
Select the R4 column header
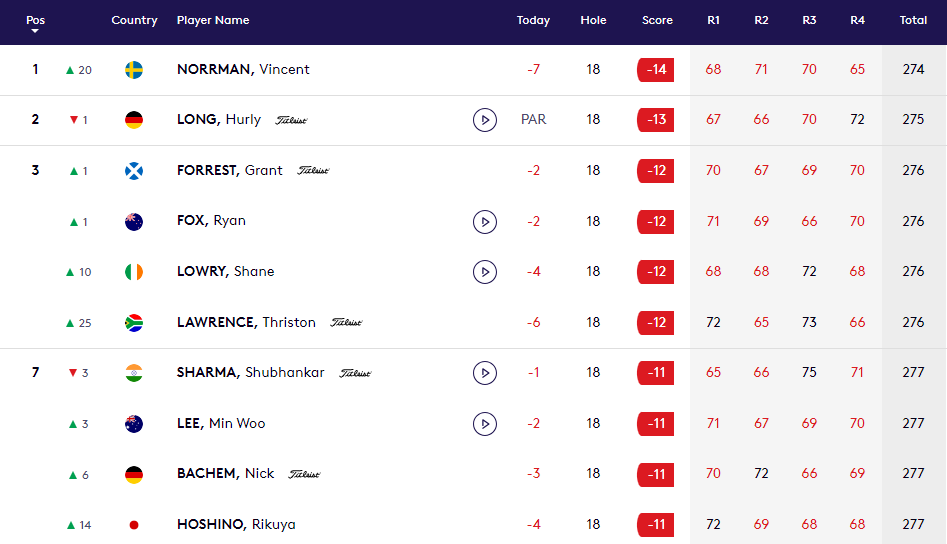tap(857, 21)
